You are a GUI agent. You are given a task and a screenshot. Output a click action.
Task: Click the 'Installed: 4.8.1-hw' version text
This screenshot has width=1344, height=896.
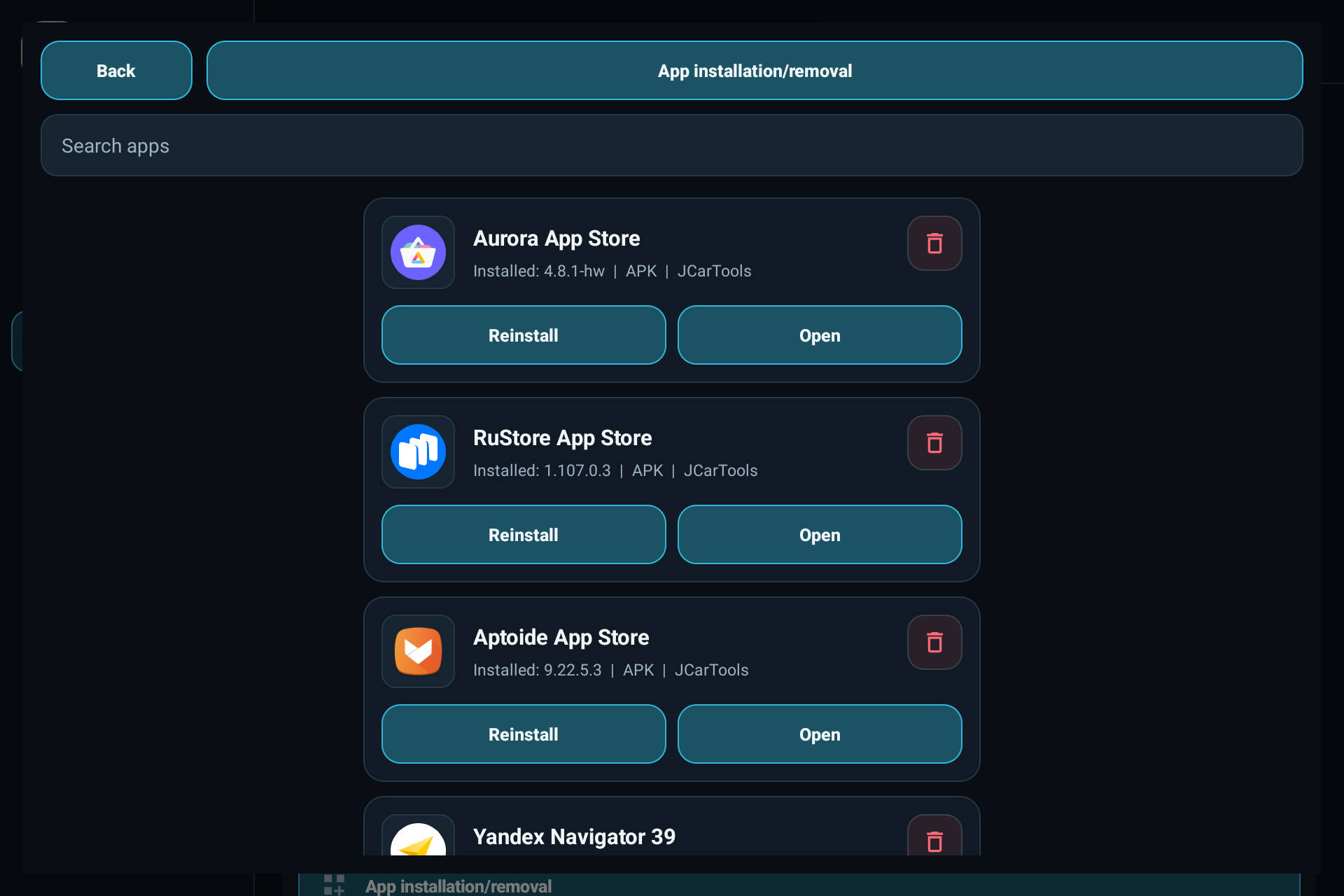pos(539,271)
